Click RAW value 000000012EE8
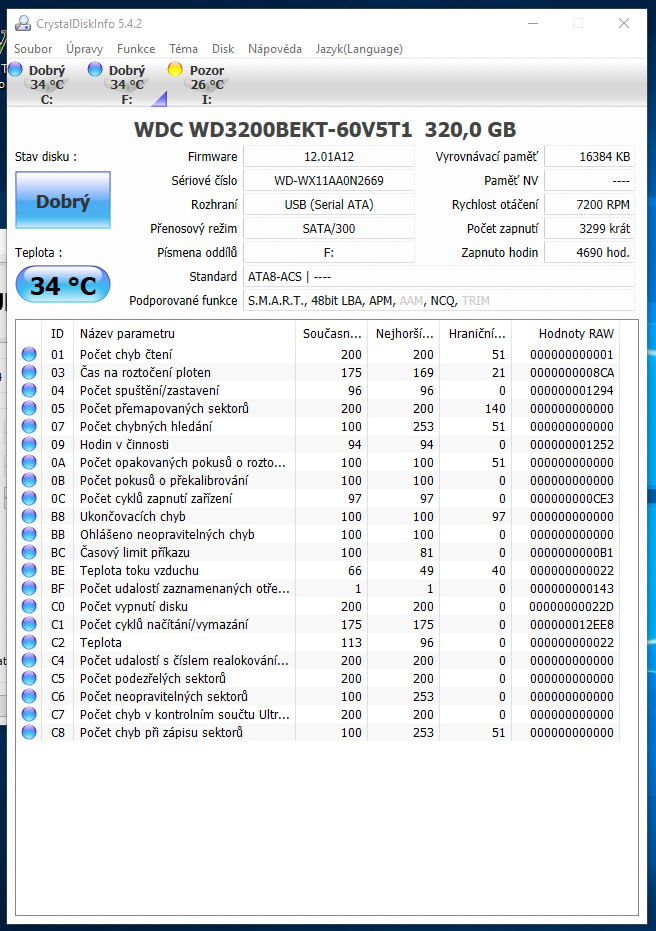 pyautogui.click(x=572, y=625)
